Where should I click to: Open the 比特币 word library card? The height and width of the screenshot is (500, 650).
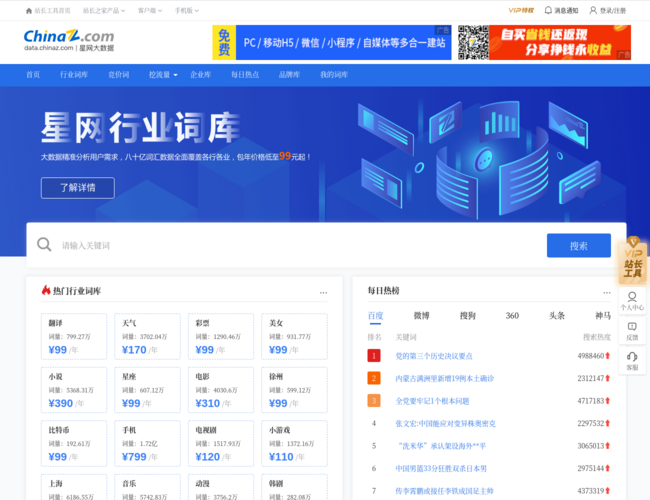point(74,443)
